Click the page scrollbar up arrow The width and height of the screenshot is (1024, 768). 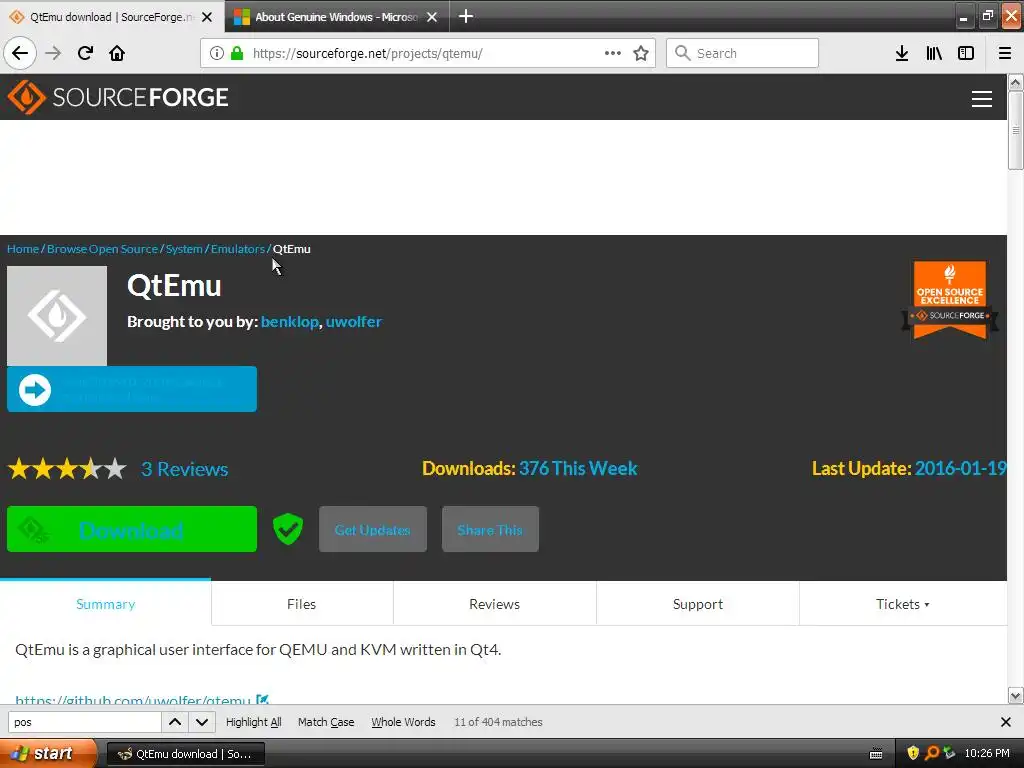pos(1015,82)
